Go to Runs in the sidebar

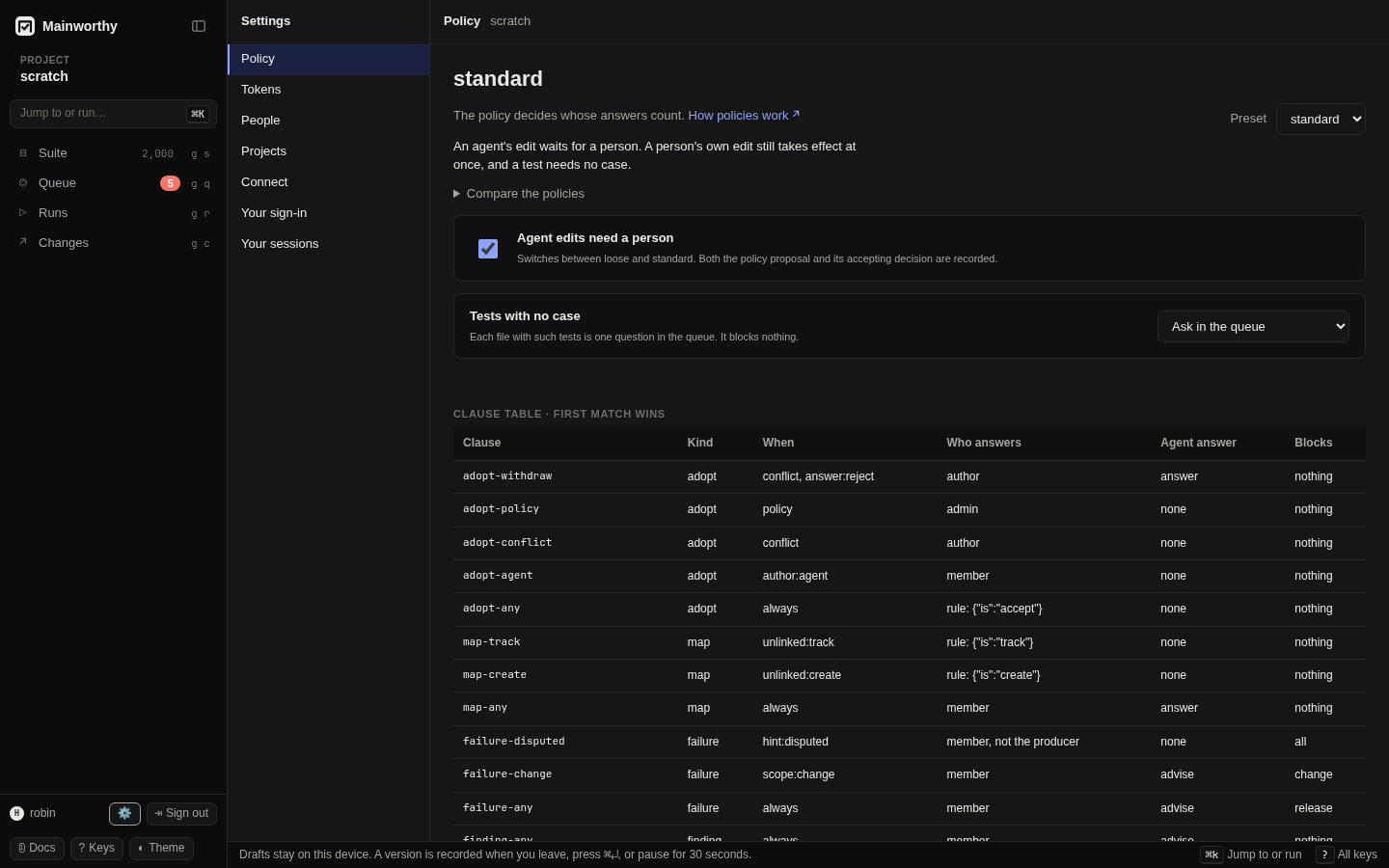(x=113, y=213)
